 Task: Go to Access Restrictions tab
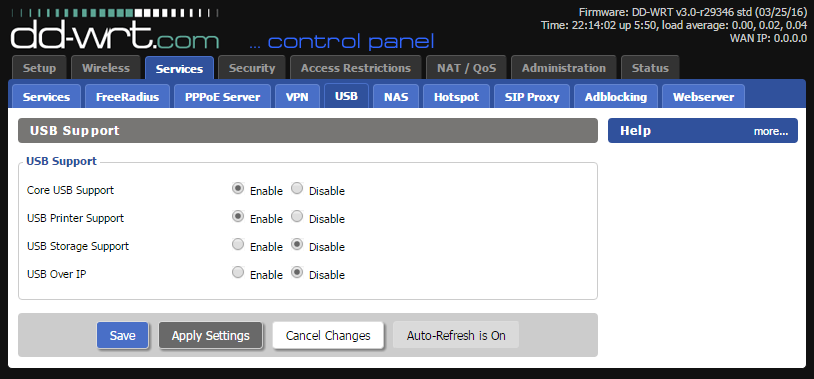pyautogui.click(x=356, y=67)
